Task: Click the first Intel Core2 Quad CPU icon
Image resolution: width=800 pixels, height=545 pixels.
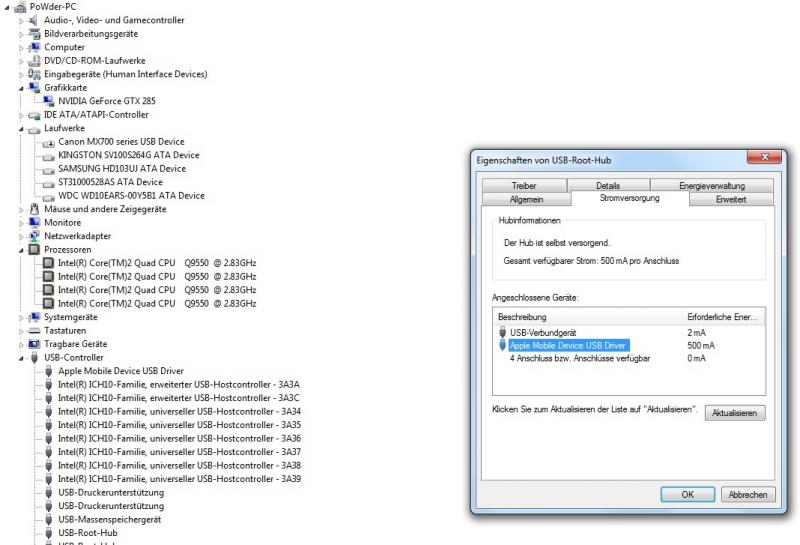Action: (x=49, y=263)
